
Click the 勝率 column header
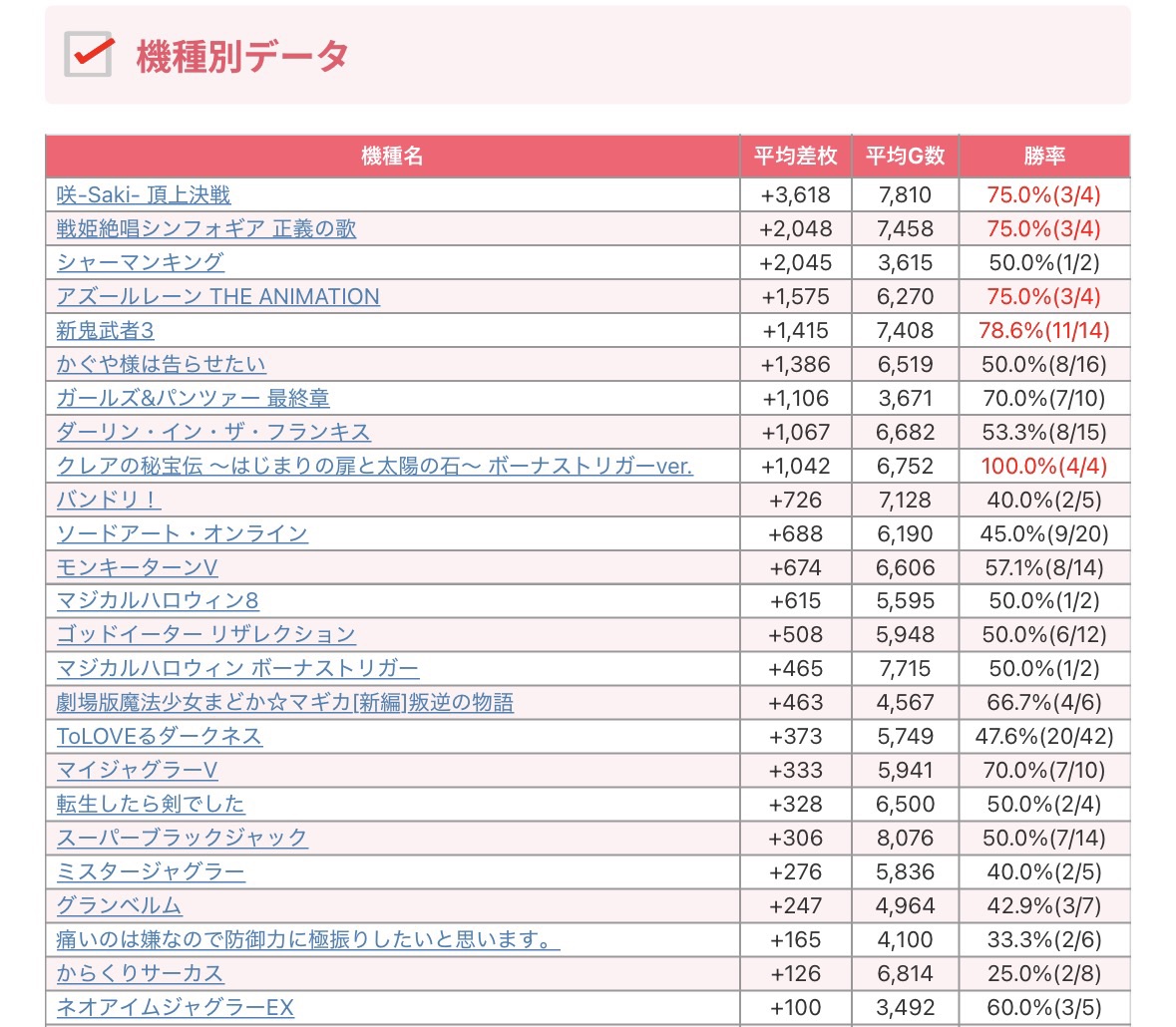point(1044,156)
